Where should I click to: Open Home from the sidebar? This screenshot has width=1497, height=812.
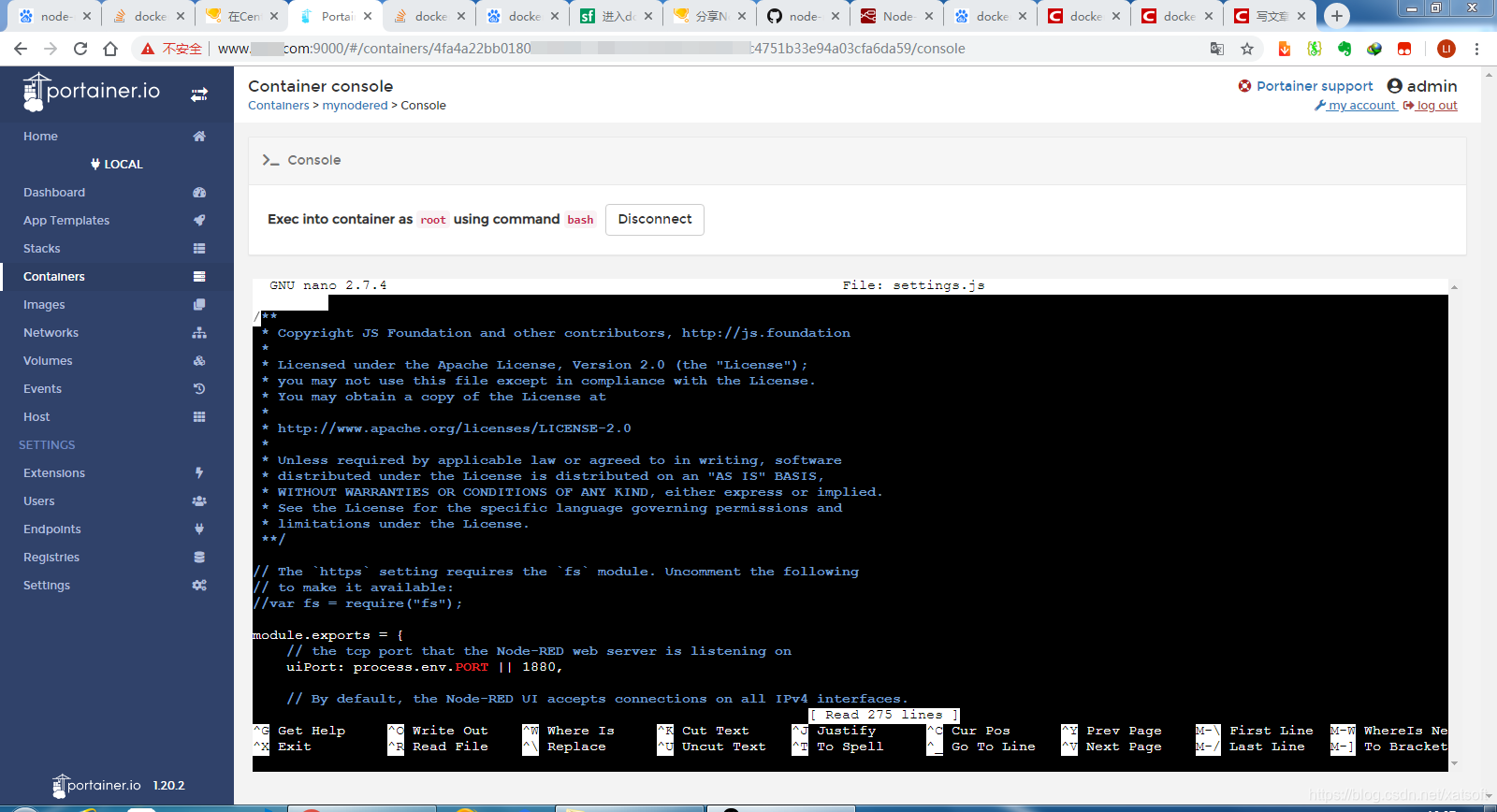click(x=40, y=136)
